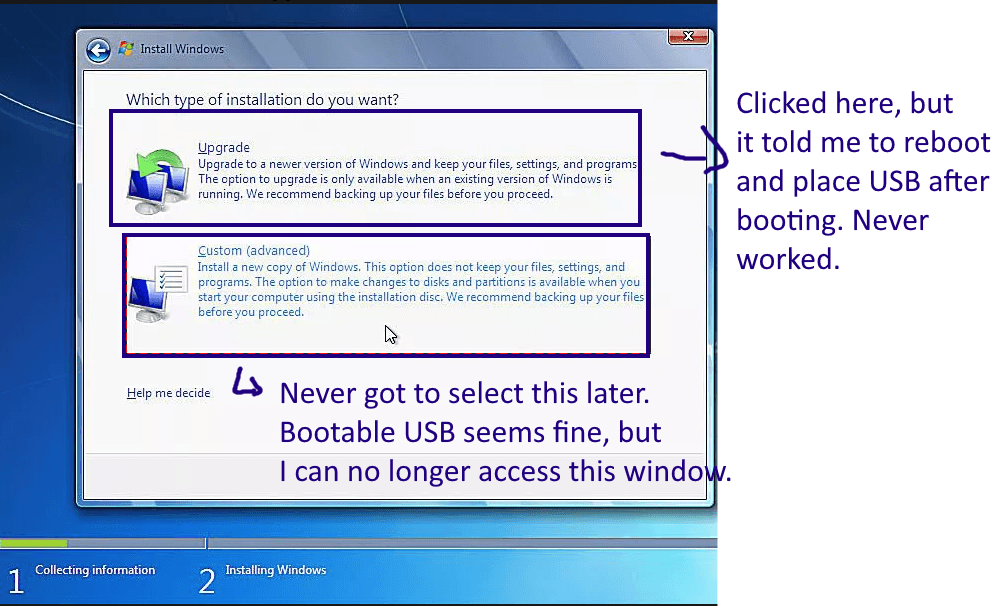1000x606 pixels.
Task: Choose the Upgrade installation heading
Action: point(223,147)
